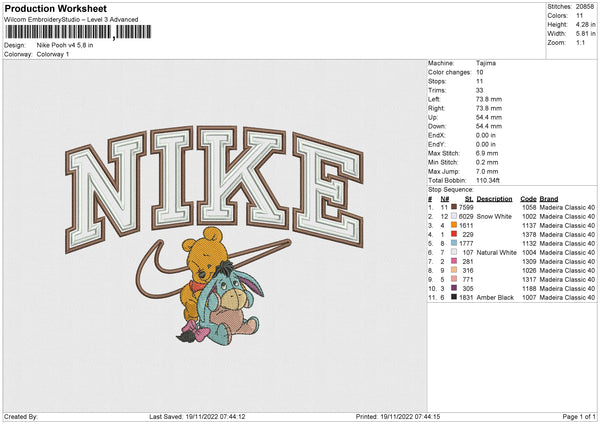Click thread code 1137 in stop 3
This screenshot has height=424, width=600.
pyautogui.click(x=529, y=225)
